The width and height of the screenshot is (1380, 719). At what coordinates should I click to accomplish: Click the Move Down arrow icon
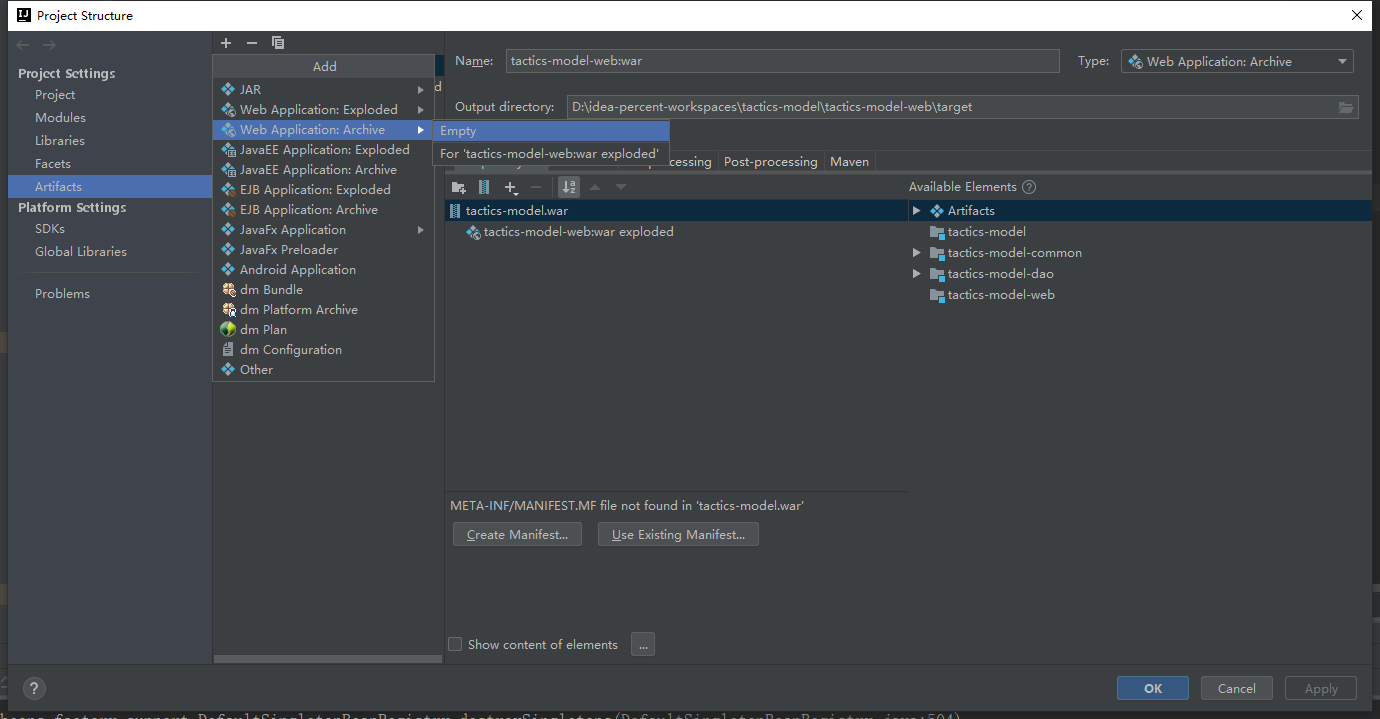(621, 187)
